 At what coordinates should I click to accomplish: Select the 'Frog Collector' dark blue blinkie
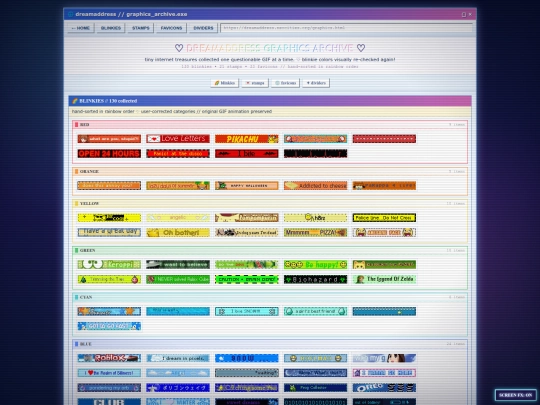(315, 388)
